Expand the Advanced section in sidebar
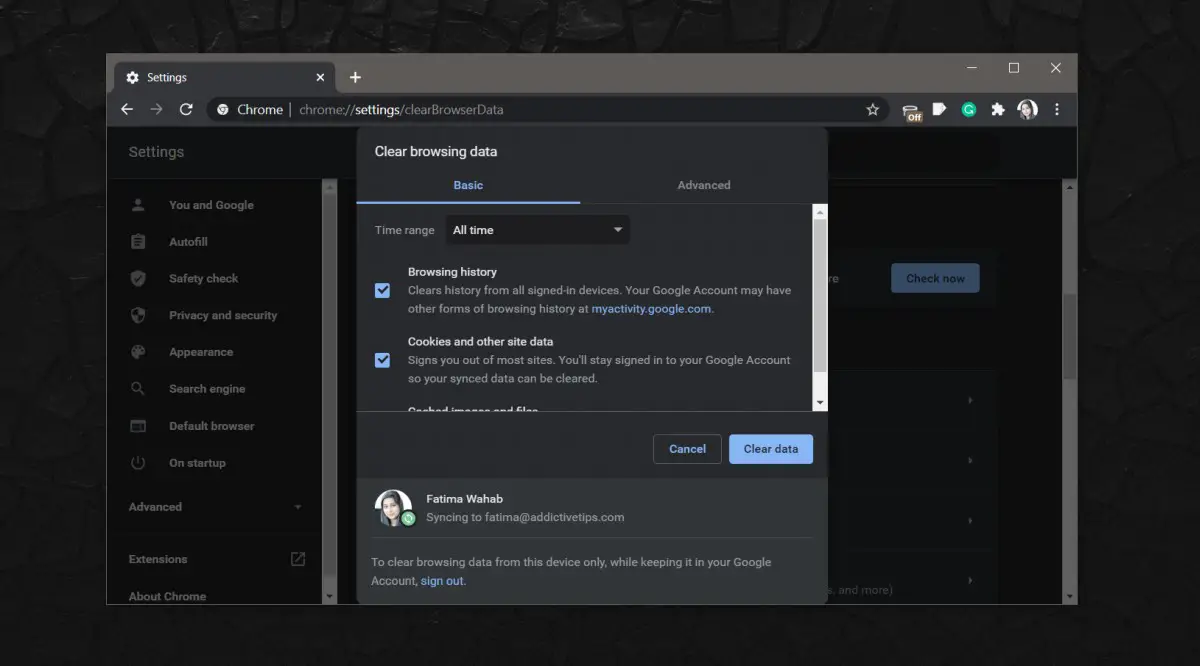Viewport: 1200px width, 666px height. [216, 507]
